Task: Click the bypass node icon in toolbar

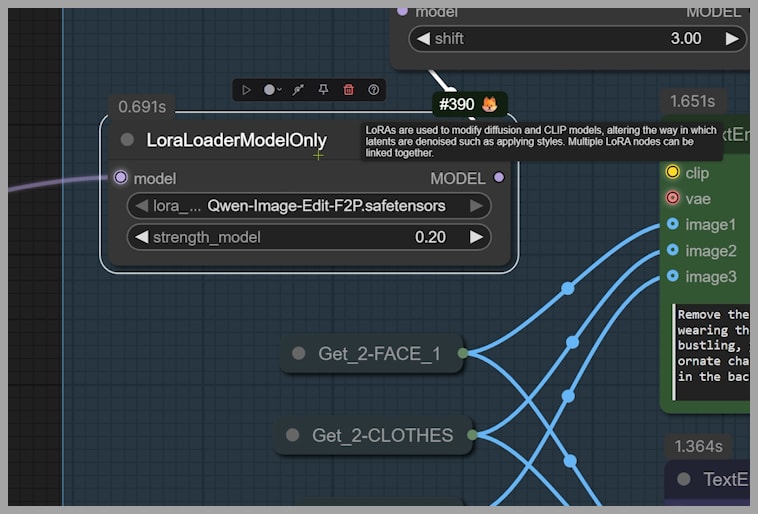Action: 298,90
